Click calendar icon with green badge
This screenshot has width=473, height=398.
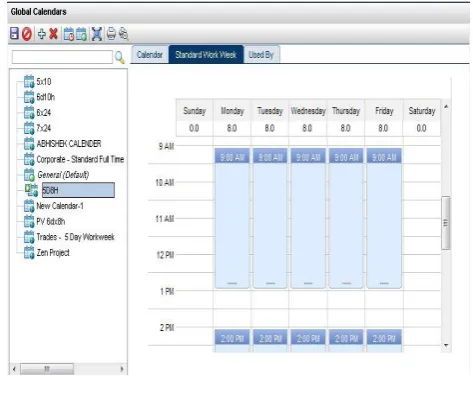pyautogui.click(x=82, y=34)
